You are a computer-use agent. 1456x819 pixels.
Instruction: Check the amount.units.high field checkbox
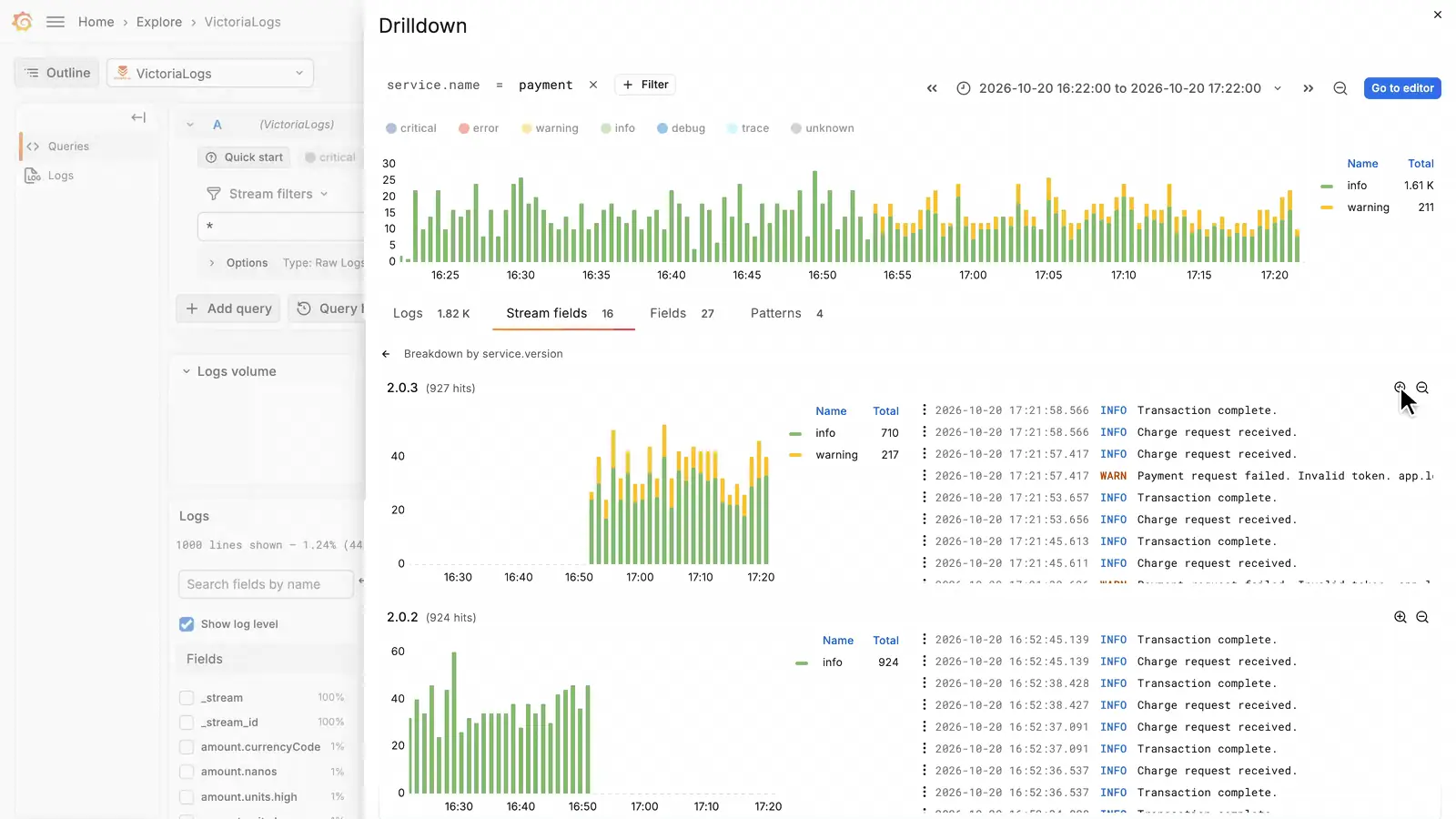(x=187, y=797)
